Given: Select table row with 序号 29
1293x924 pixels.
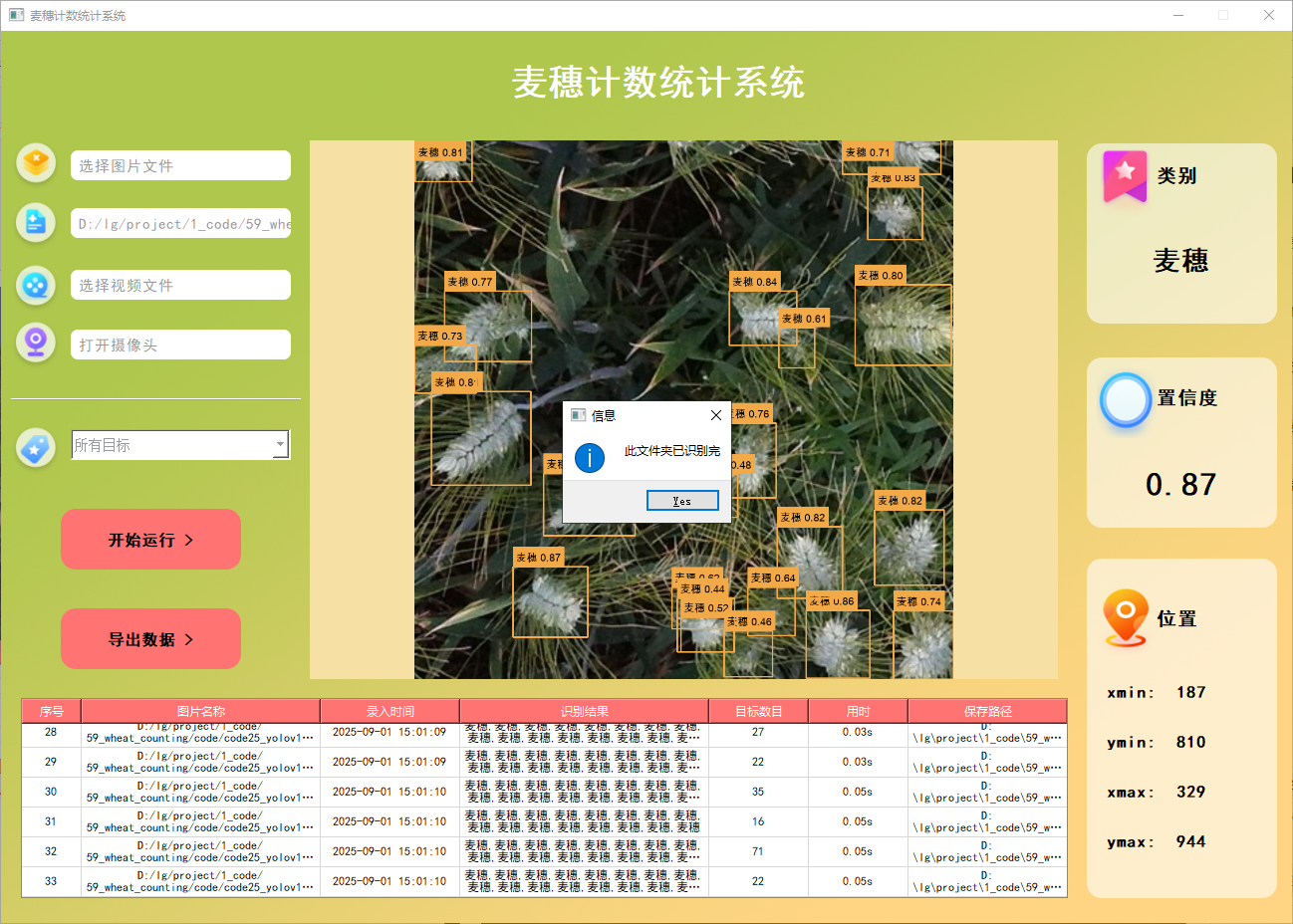Looking at the screenshot, I should [544, 762].
